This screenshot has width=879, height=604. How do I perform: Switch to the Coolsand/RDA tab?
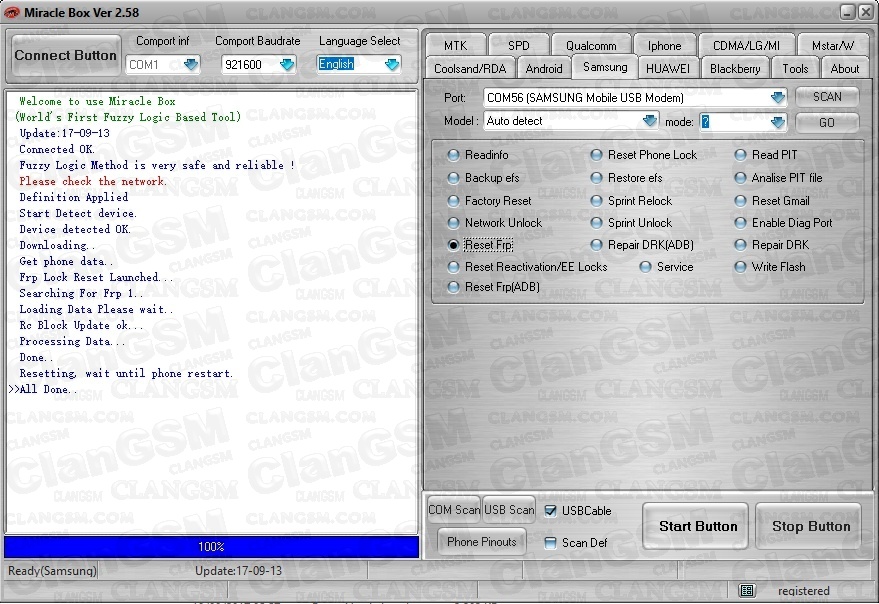click(470, 68)
